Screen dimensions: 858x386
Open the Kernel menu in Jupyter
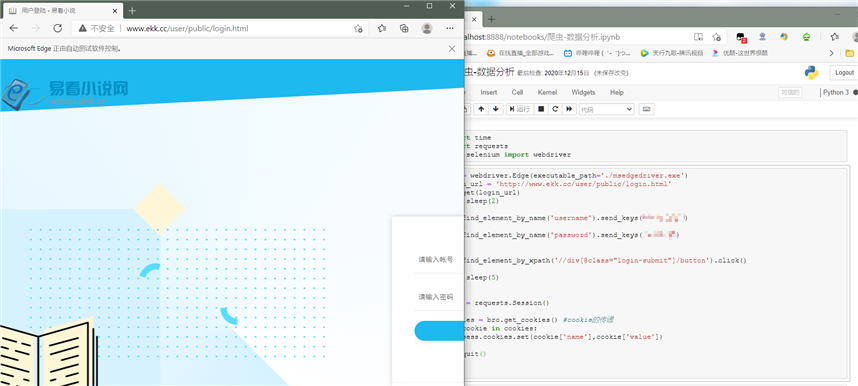547,93
